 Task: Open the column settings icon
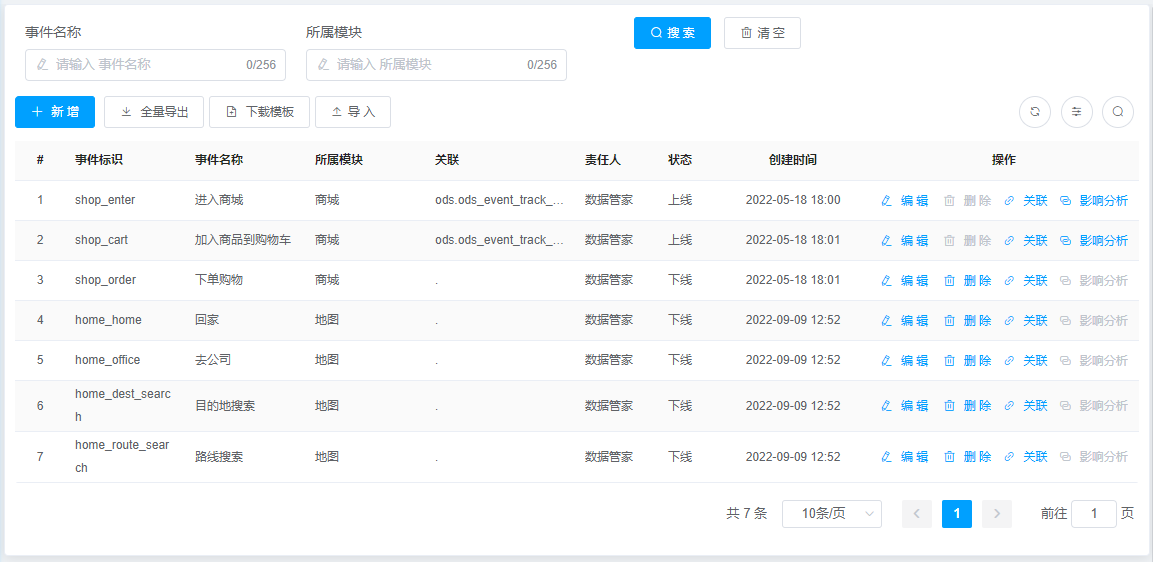point(1076,112)
